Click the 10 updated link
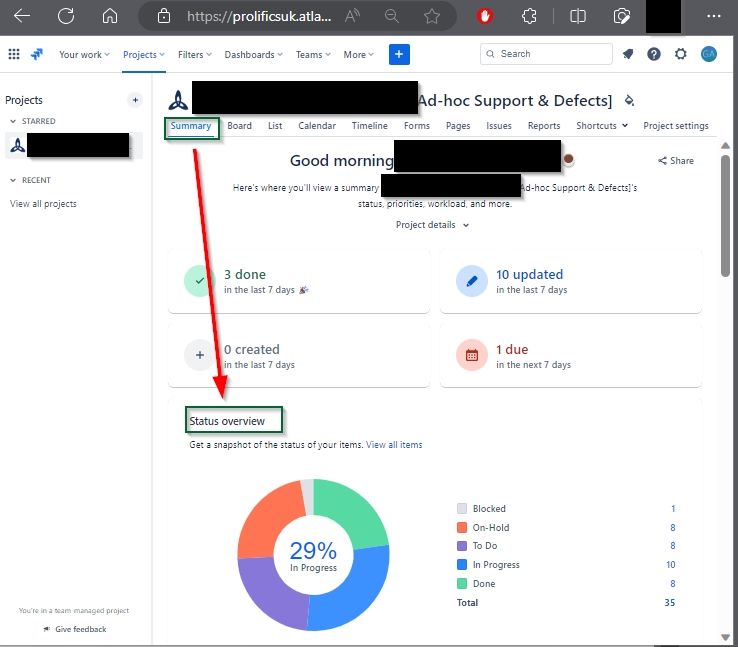 (529, 274)
